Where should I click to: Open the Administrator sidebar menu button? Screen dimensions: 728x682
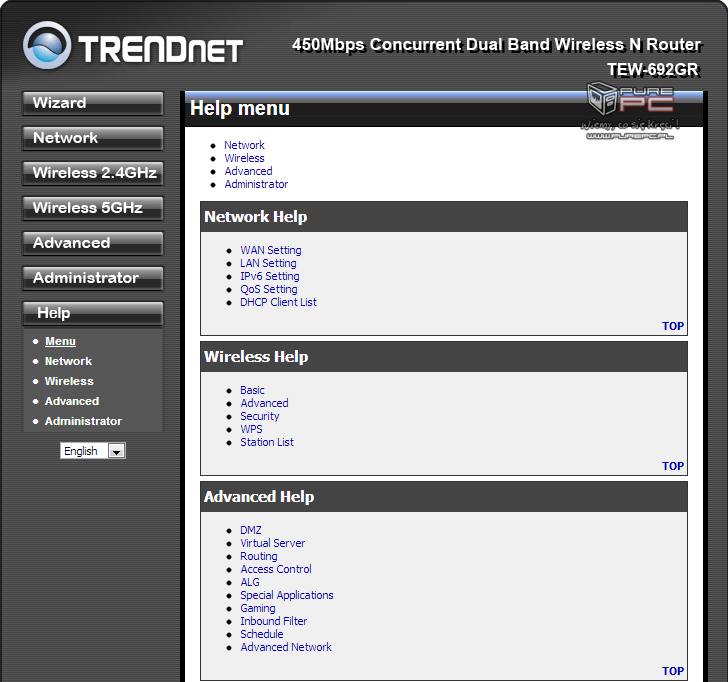coord(93,279)
